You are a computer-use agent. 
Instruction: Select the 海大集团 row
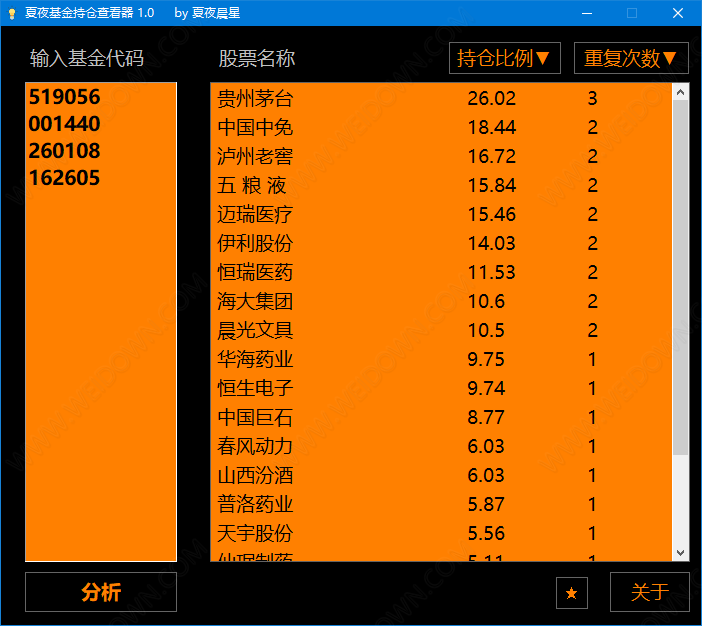coord(441,301)
